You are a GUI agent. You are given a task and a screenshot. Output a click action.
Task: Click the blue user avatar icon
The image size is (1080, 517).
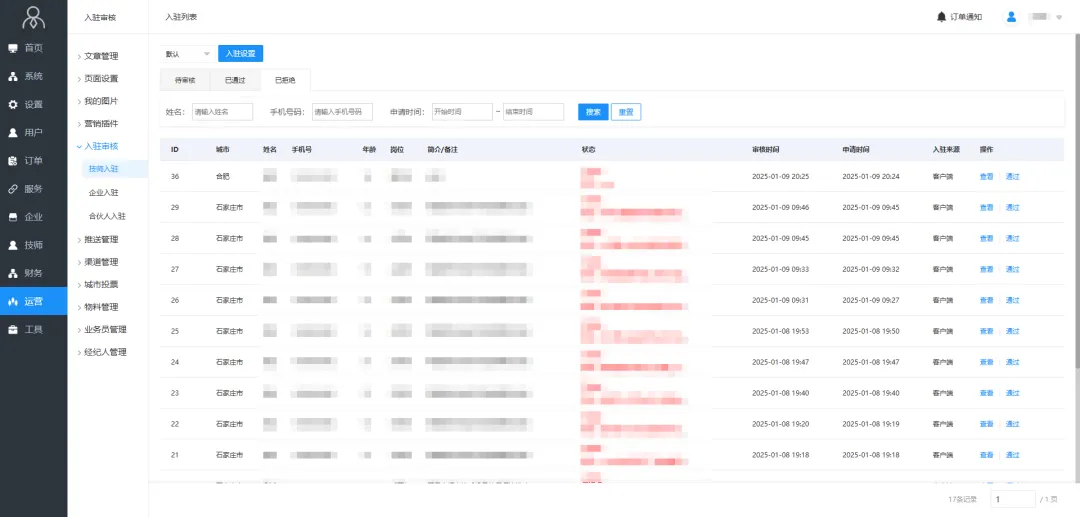1011,17
